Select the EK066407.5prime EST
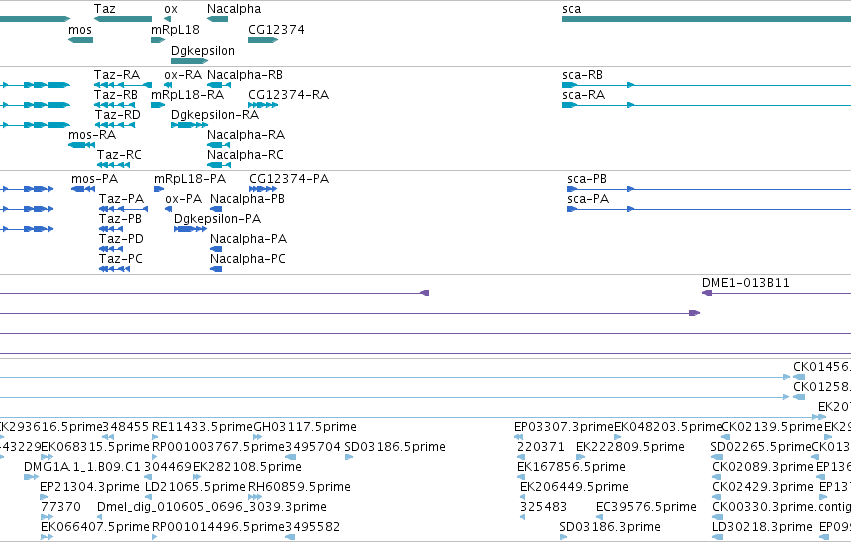The height and width of the screenshot is (542, 851). pyautogui.click(x=47, y=537)
